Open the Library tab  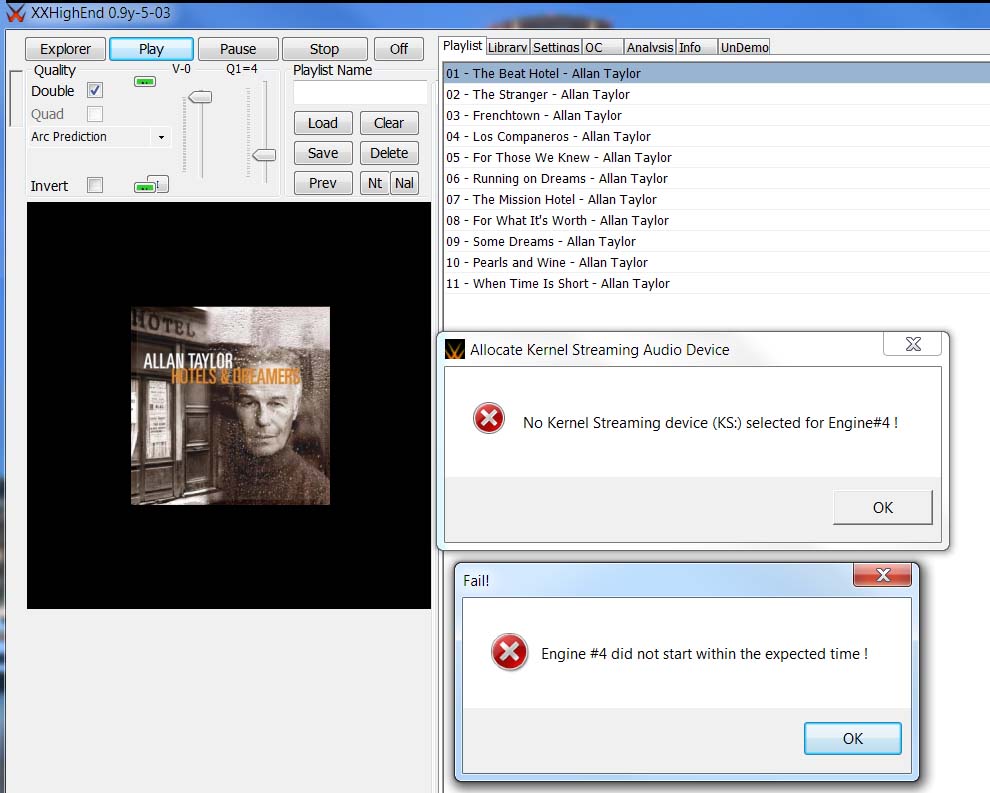[507, 47]
